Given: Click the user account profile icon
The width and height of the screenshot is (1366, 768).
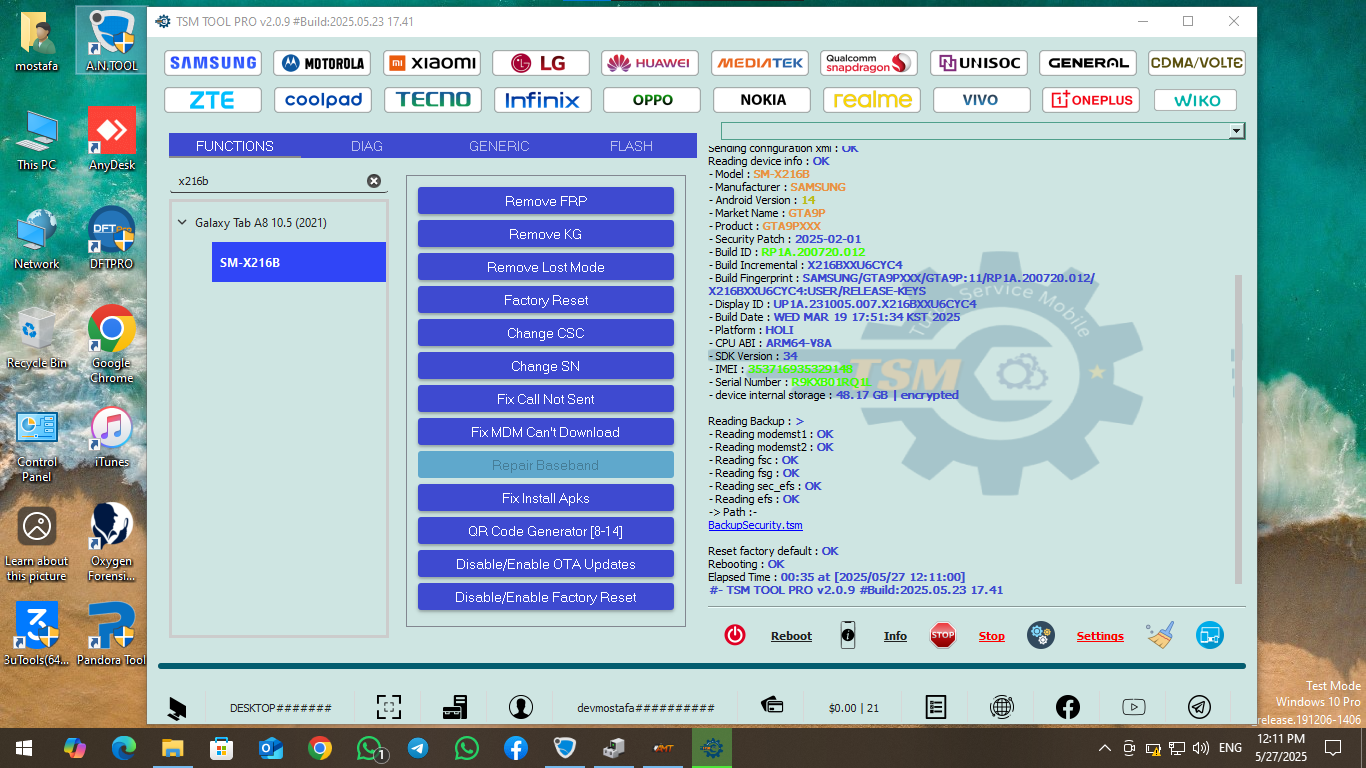Looking at the screenshot, I should [520, 707].
